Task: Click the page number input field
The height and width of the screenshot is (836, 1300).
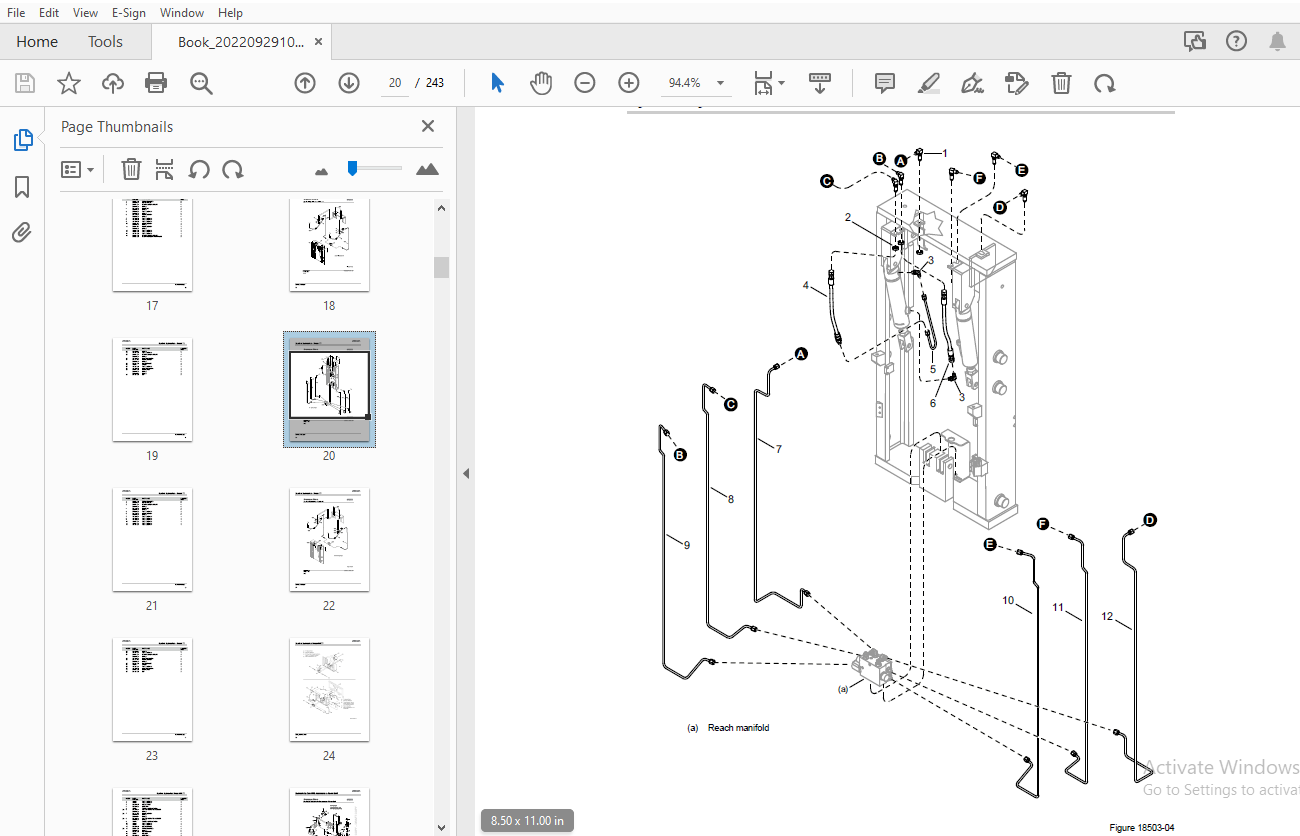Action: (x=395, y=83)
